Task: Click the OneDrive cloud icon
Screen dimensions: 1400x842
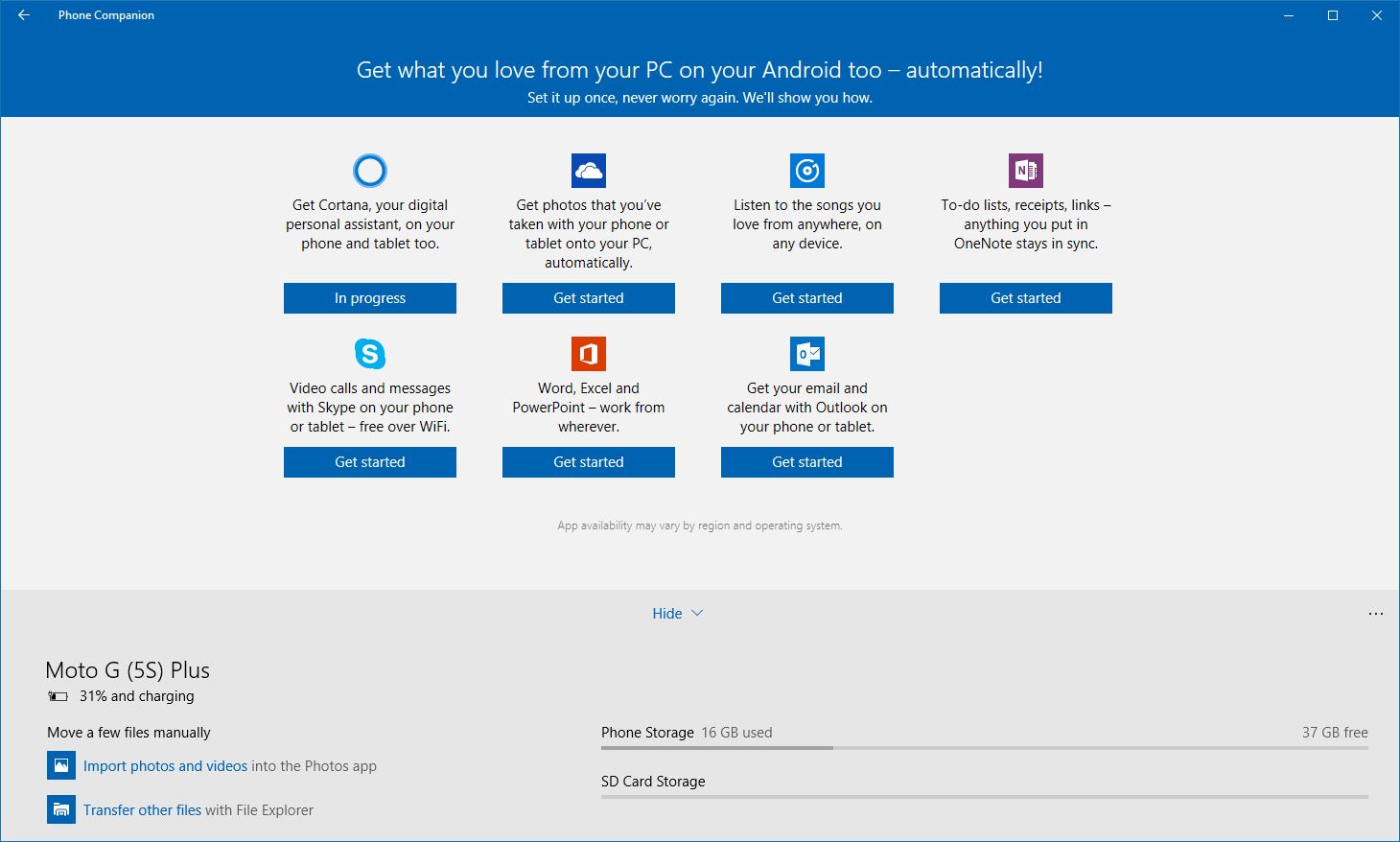Action: 589,171
